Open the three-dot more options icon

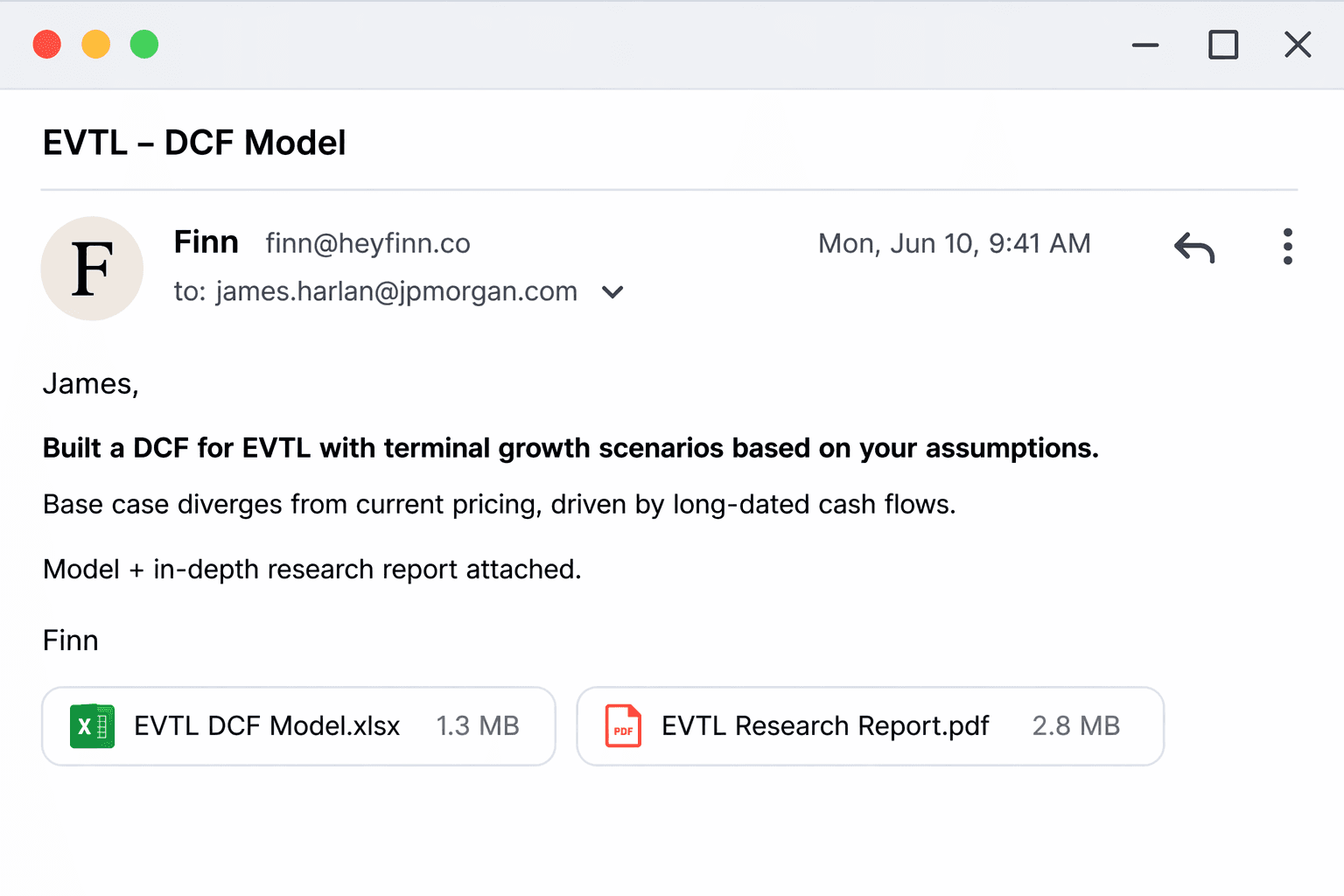(x=1287, y=248)
